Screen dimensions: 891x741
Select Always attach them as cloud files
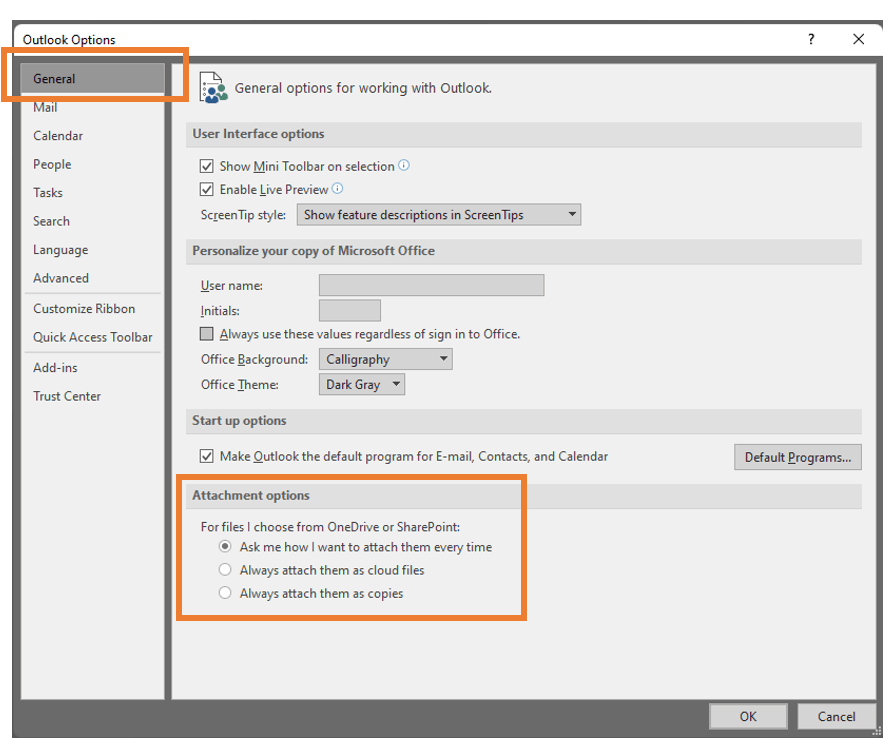coord(225,569)
